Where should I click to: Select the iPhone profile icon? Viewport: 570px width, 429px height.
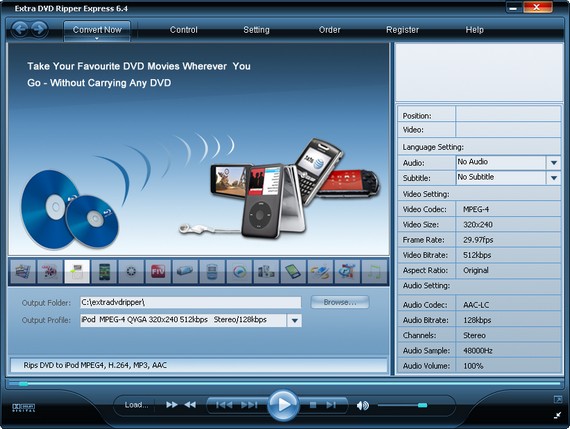[x=104, y=272]
